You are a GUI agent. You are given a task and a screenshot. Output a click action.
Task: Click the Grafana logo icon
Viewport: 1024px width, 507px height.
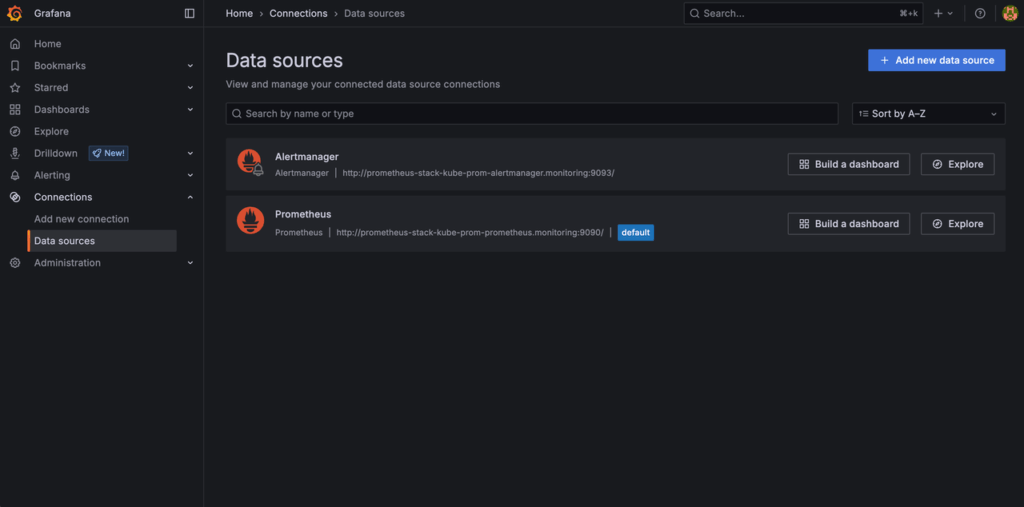click(14, 13)
